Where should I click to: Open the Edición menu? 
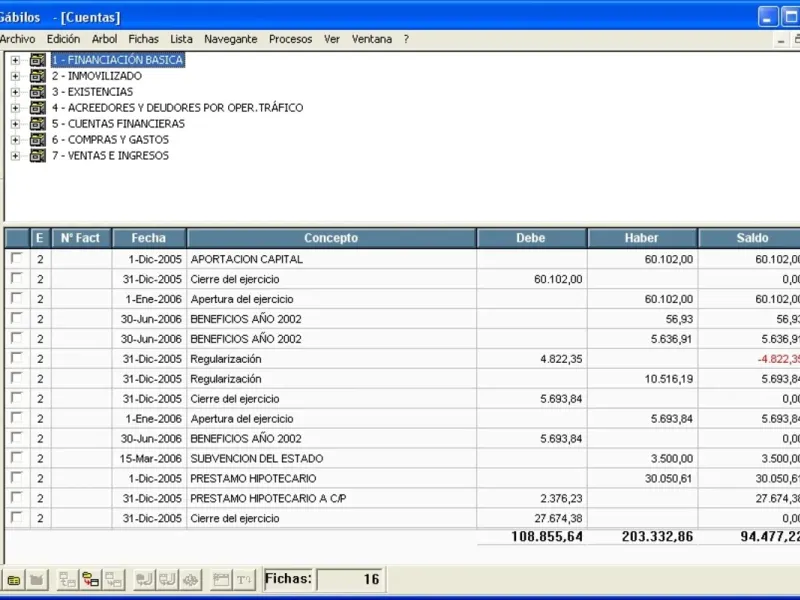tap(63, 39)
